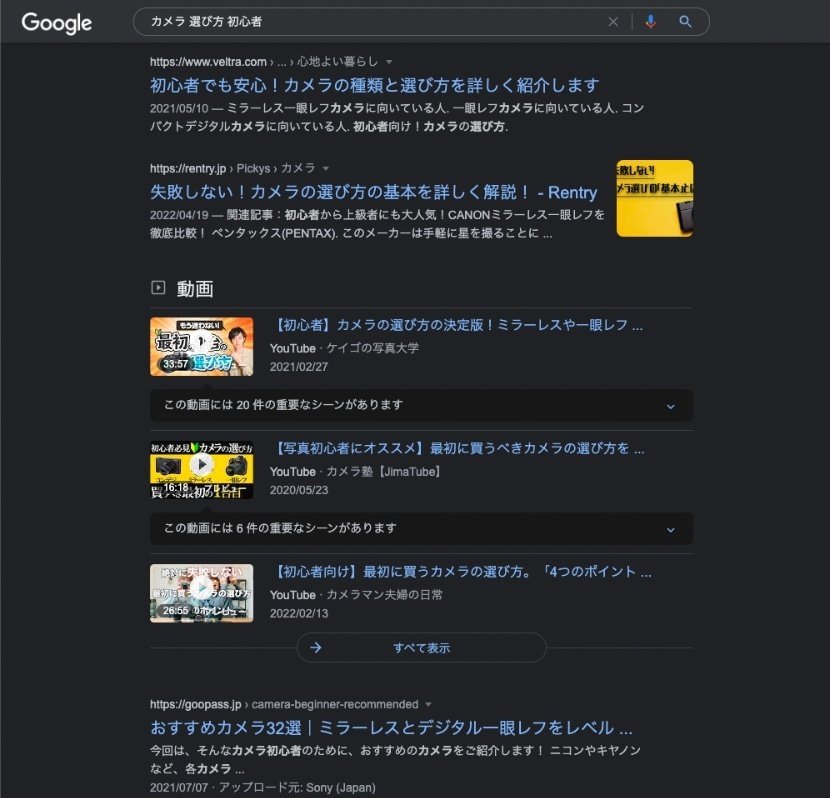Click the X to clear the search query

pyautogui.click(x=613, y=21)
